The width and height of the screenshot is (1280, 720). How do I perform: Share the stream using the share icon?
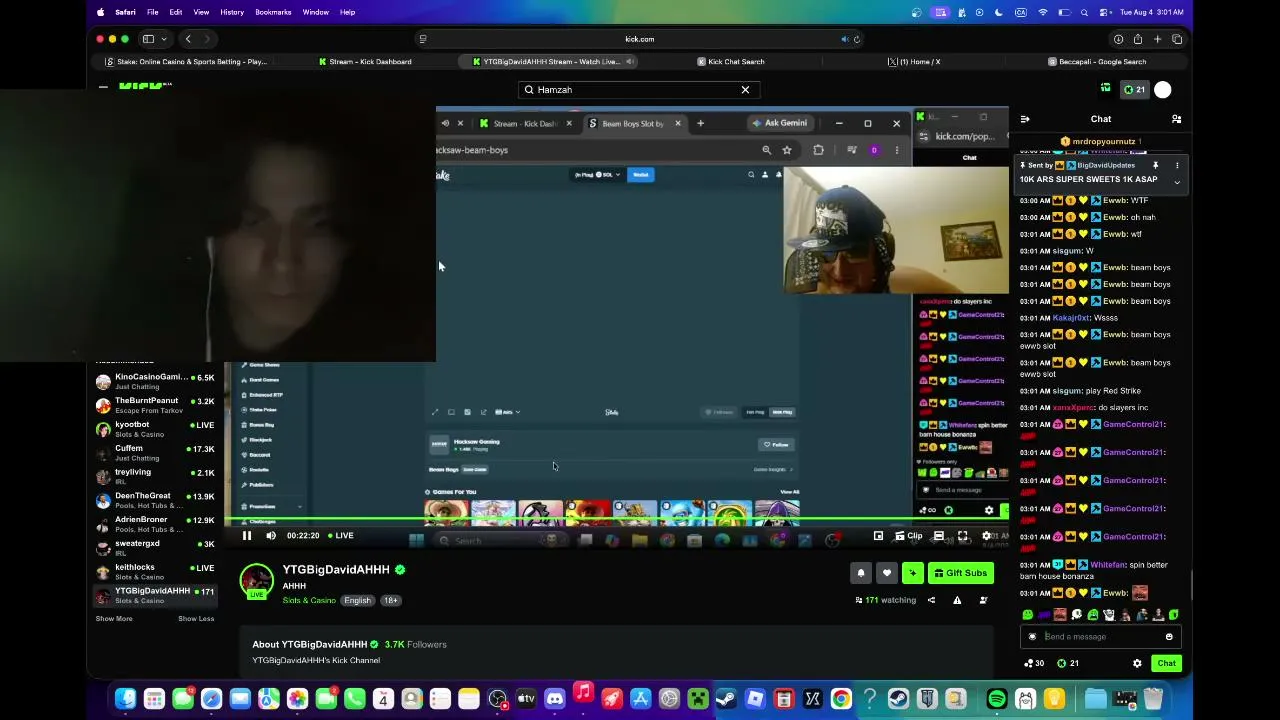(931, 600)
